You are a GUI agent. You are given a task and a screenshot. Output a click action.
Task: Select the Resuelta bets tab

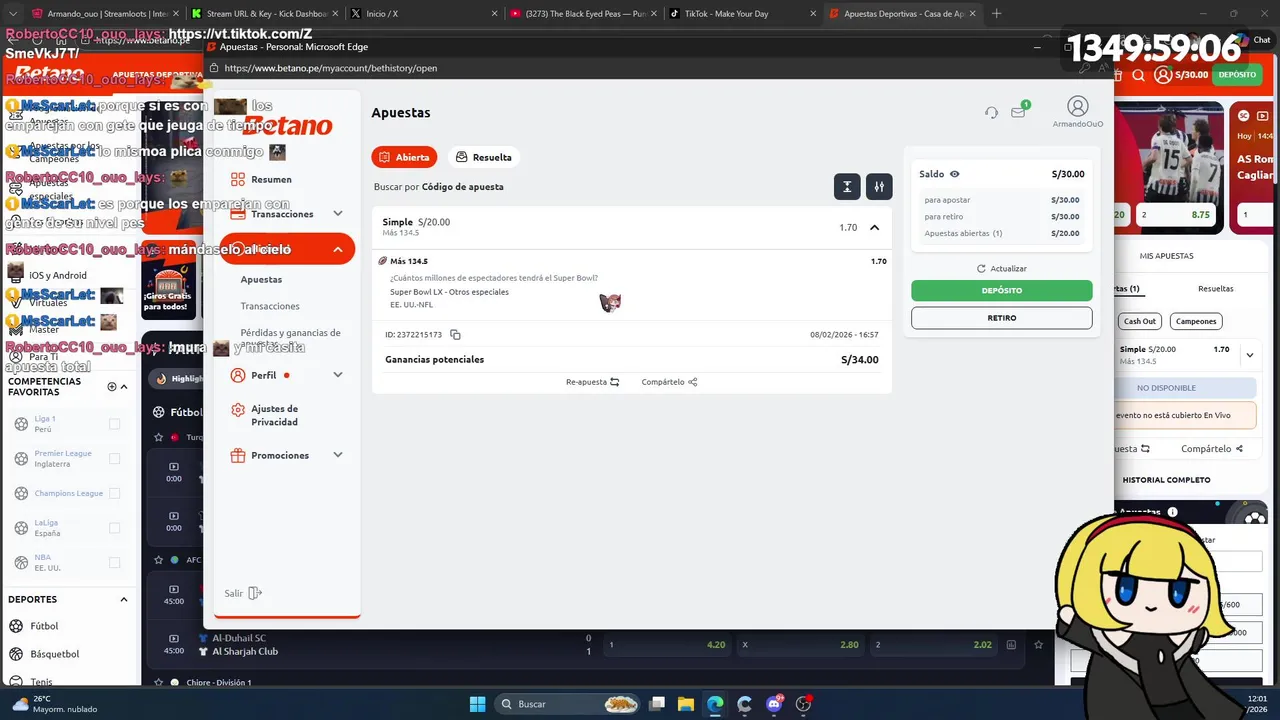point(483,157)
